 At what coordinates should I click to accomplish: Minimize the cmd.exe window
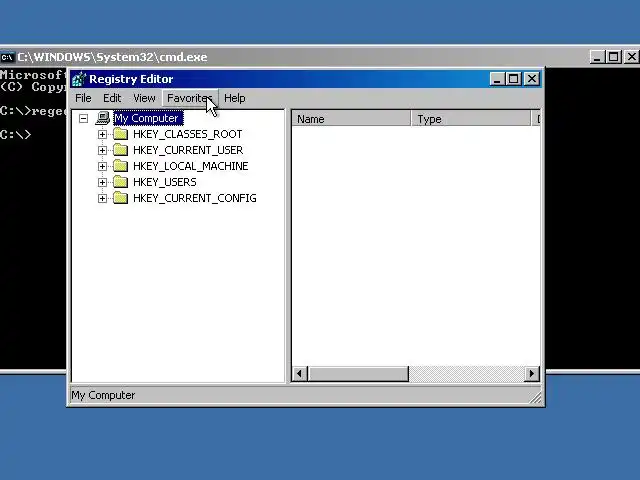pyautogui.click(x=597, y=57)
